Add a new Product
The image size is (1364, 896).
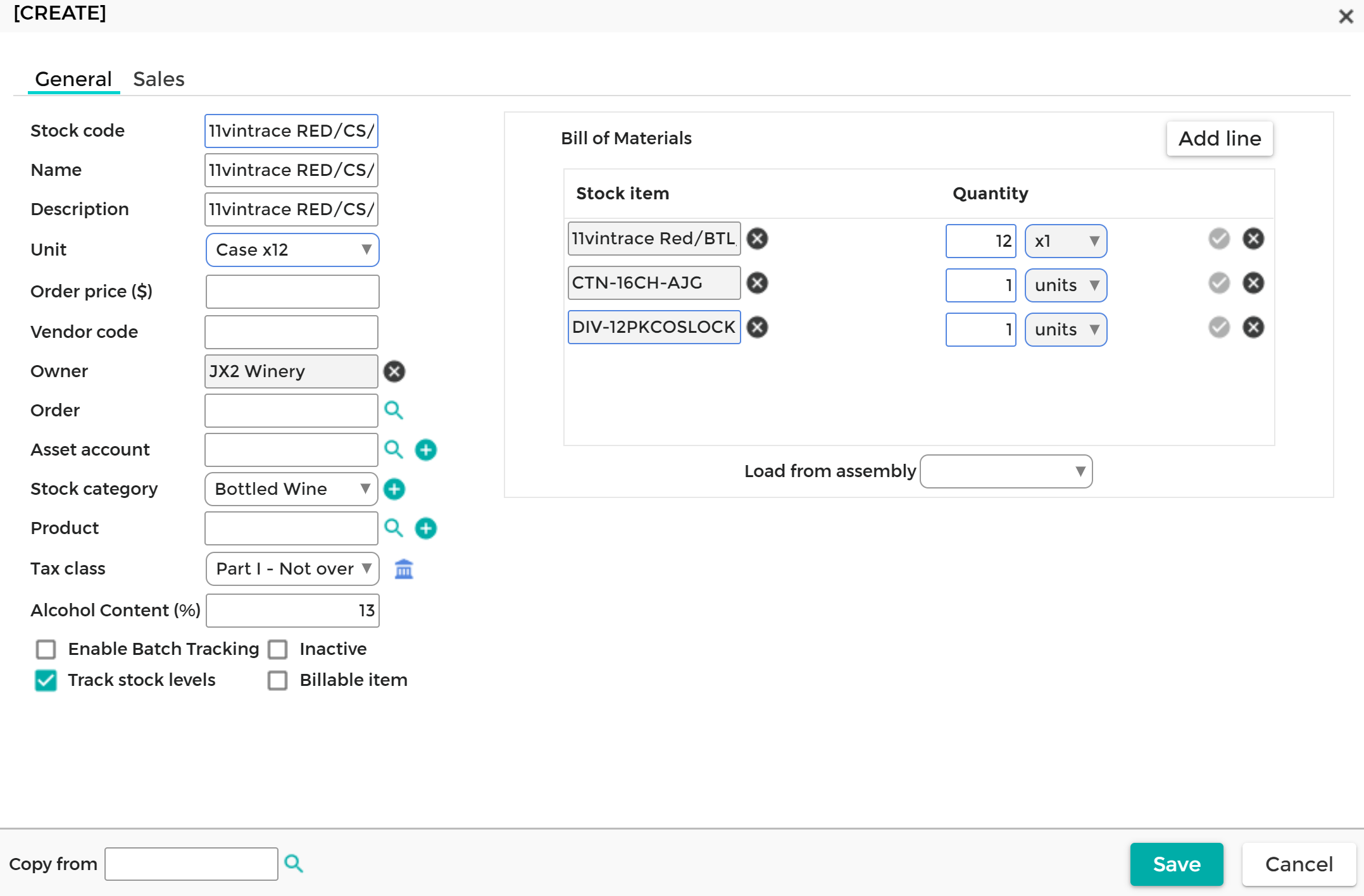[426, 528]
